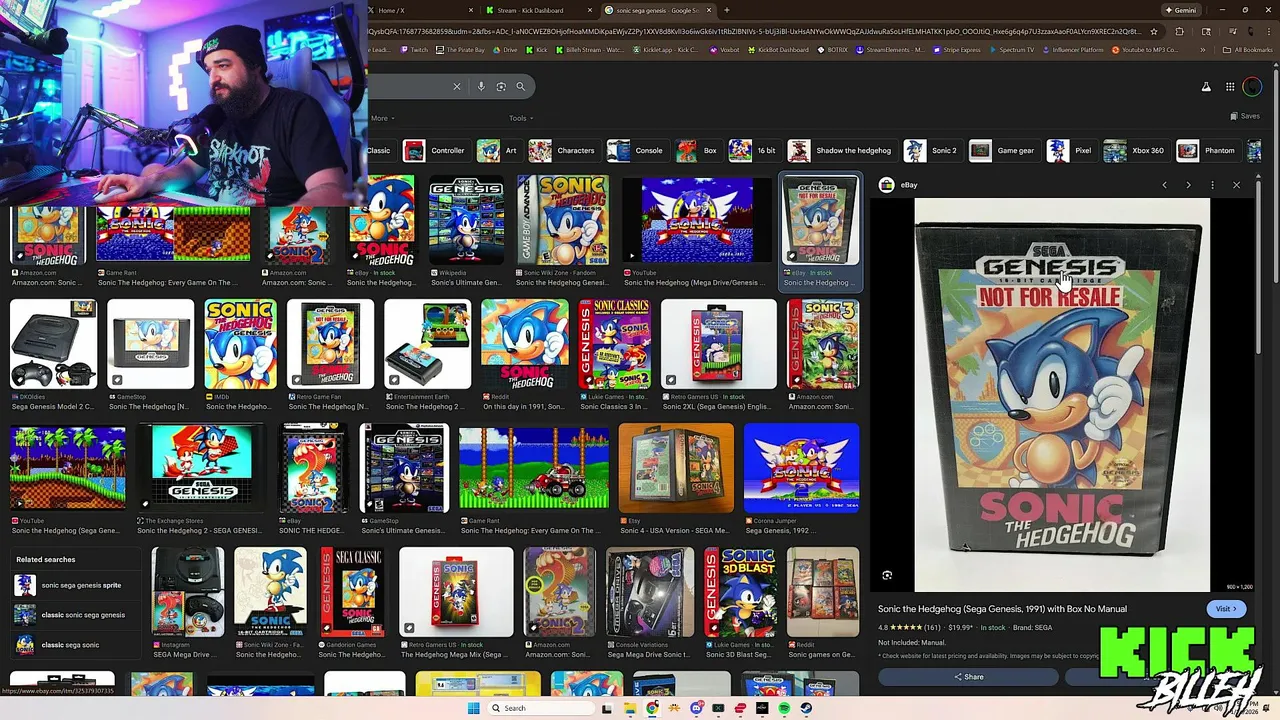Open File Explorer from the taskbar

(x=629, y=708)
